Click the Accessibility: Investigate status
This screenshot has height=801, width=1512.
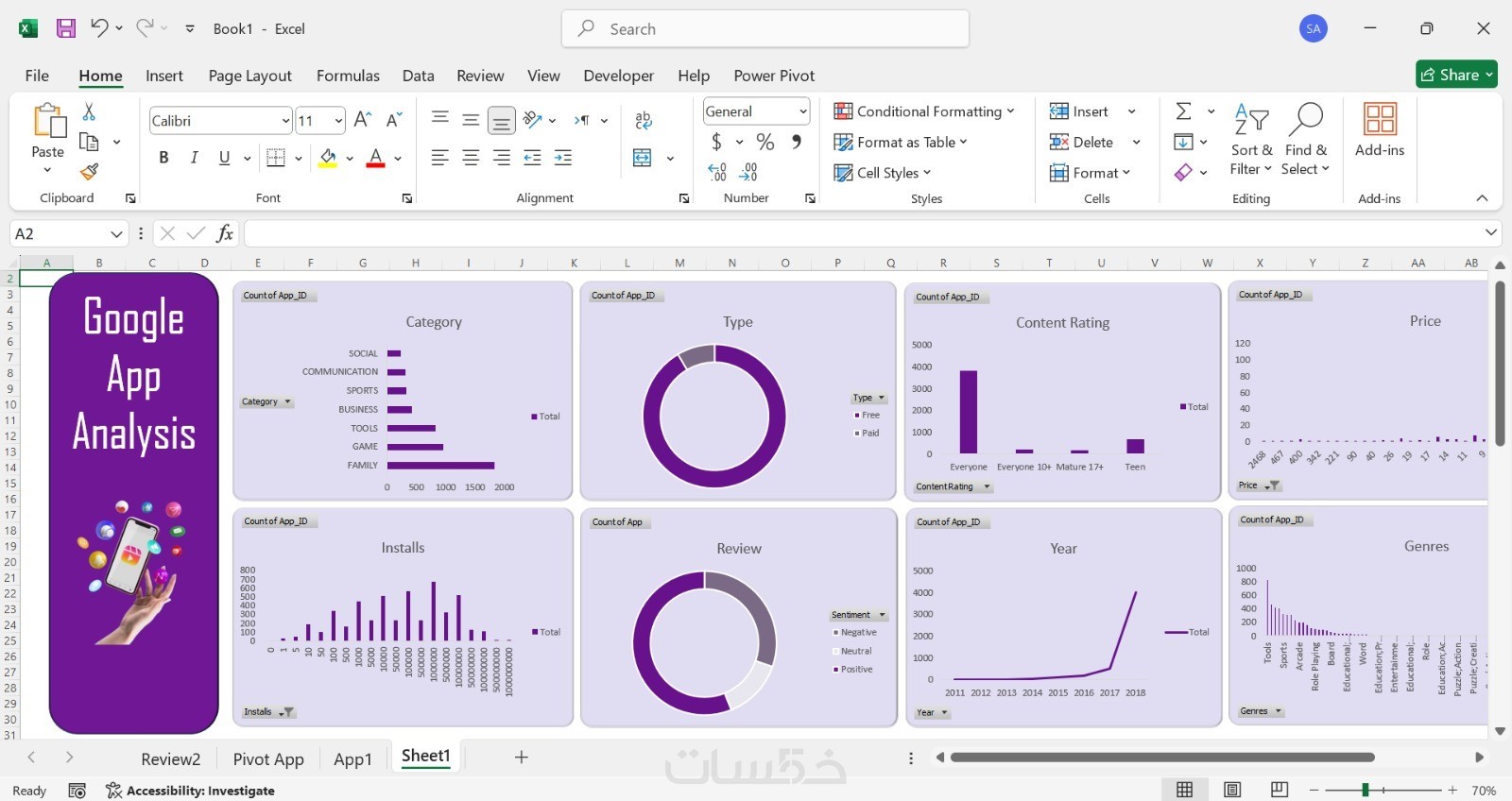(x=190, y=791)
